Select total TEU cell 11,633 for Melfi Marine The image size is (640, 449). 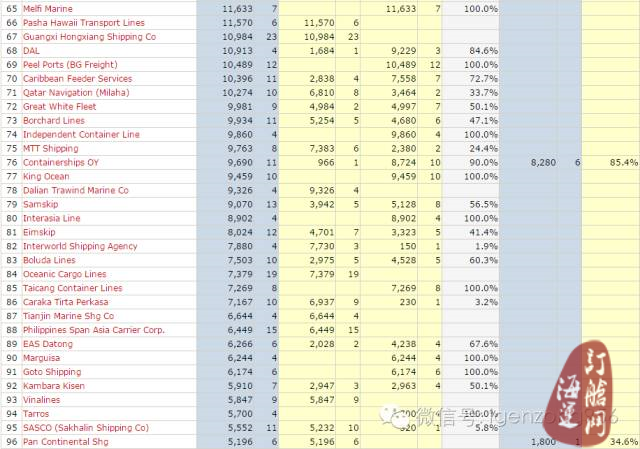click(x=238, y=9)
